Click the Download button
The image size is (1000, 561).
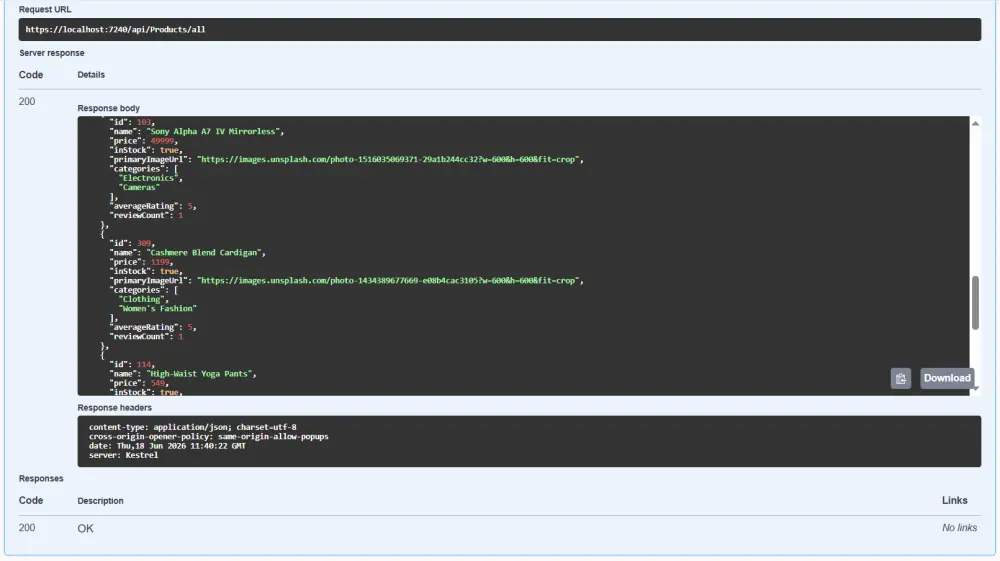[x=946, y=378]
